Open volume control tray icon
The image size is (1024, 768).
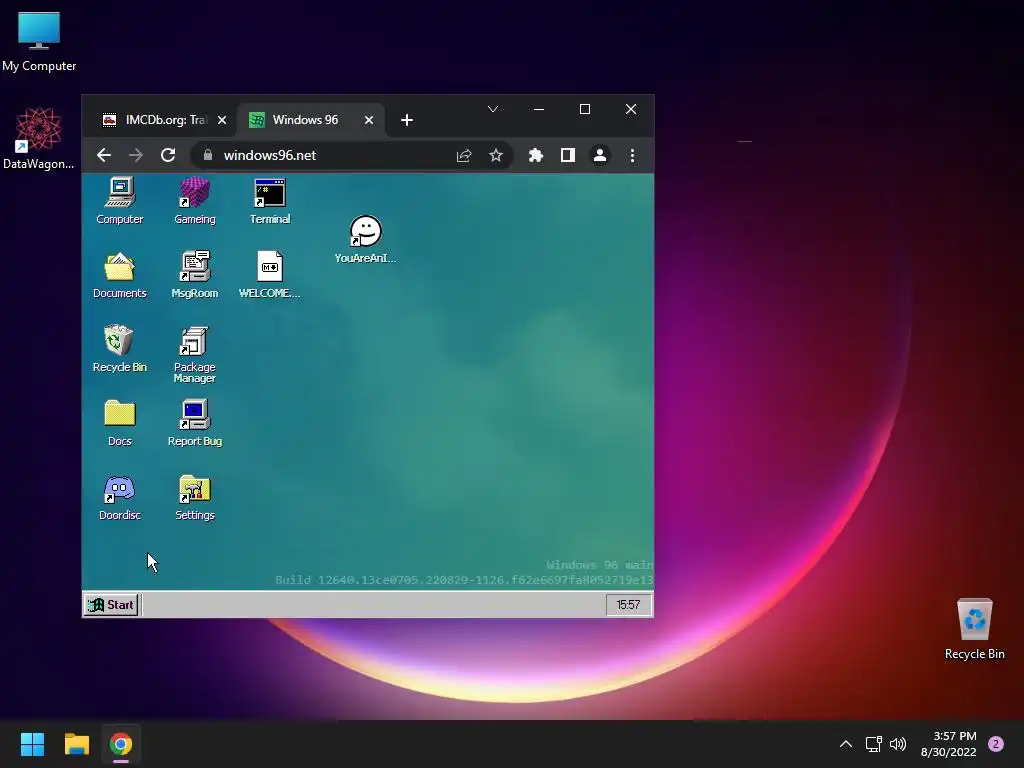pos(898,744)
